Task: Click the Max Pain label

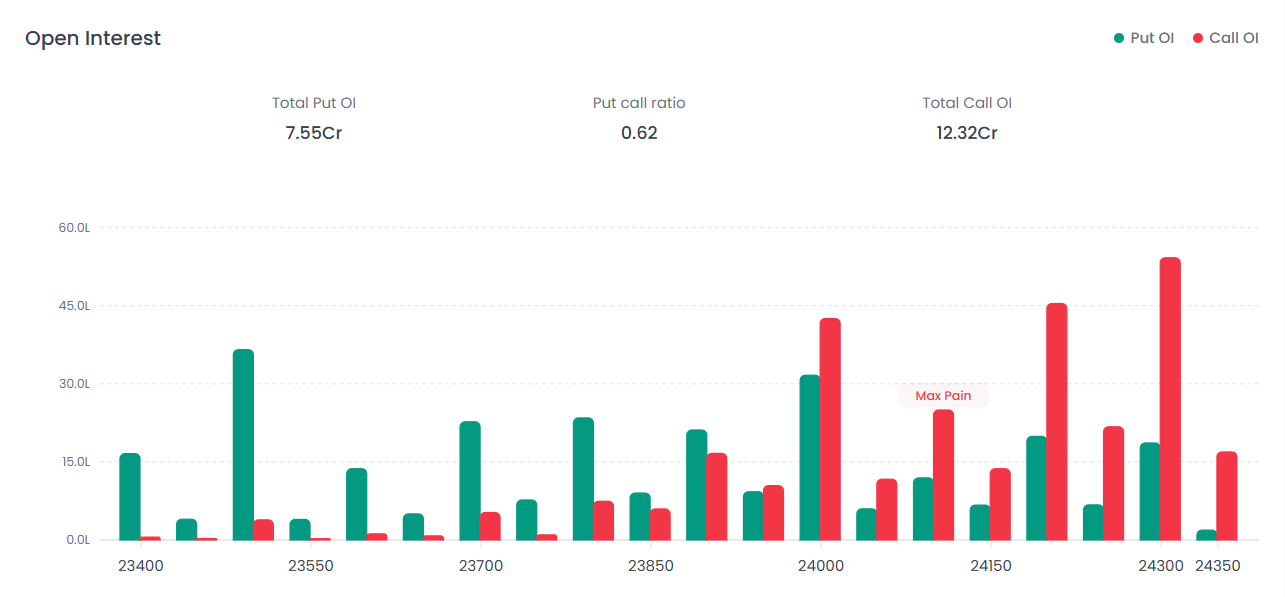Action: (x=943, y=396)
